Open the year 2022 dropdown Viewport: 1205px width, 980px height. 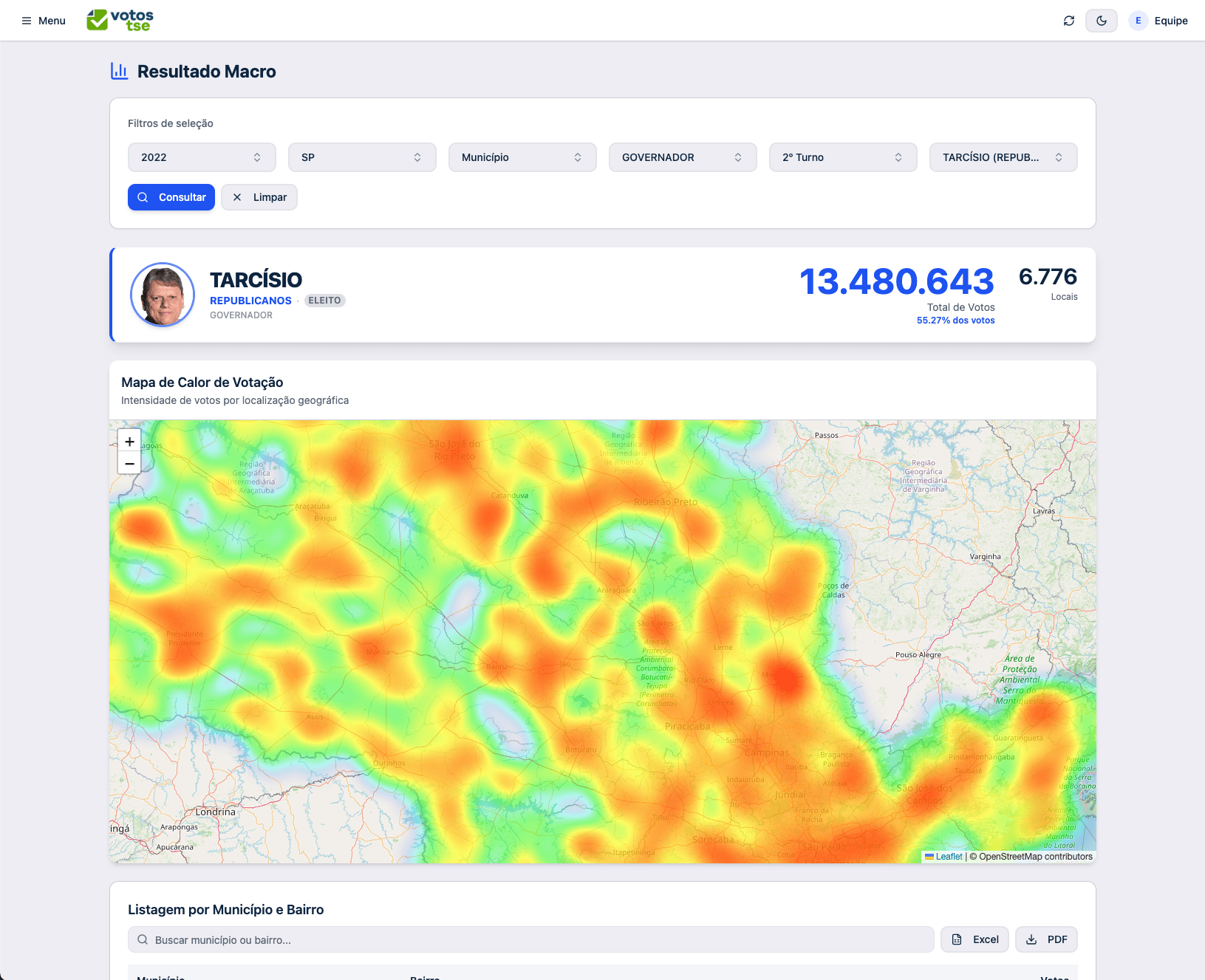pos(201,157)
